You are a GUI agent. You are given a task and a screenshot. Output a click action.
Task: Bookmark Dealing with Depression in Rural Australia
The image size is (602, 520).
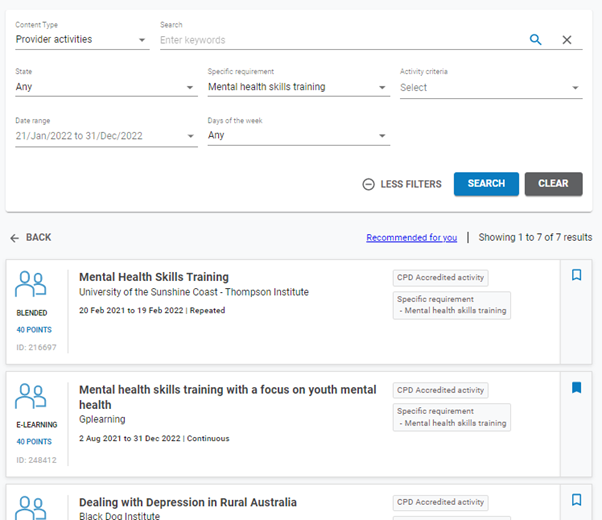576,500
